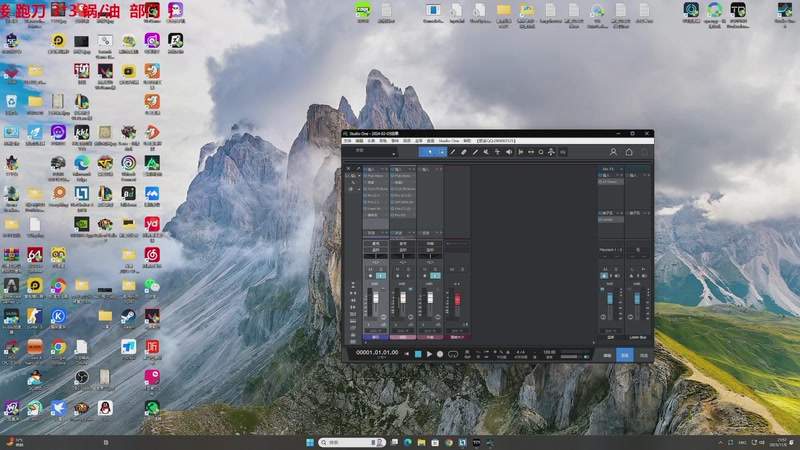Open the Studio One Start page home icon
Viewport: 800px width, 450px height.
click(629, 152)
